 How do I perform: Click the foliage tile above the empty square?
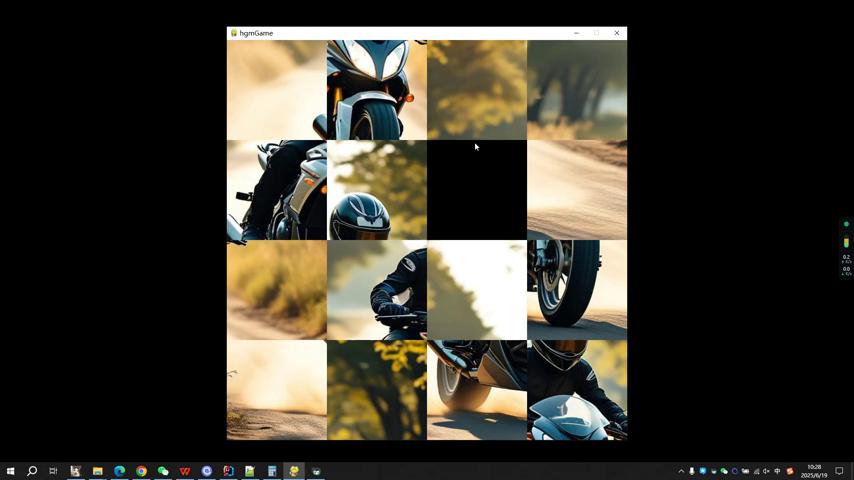[477, 90]
